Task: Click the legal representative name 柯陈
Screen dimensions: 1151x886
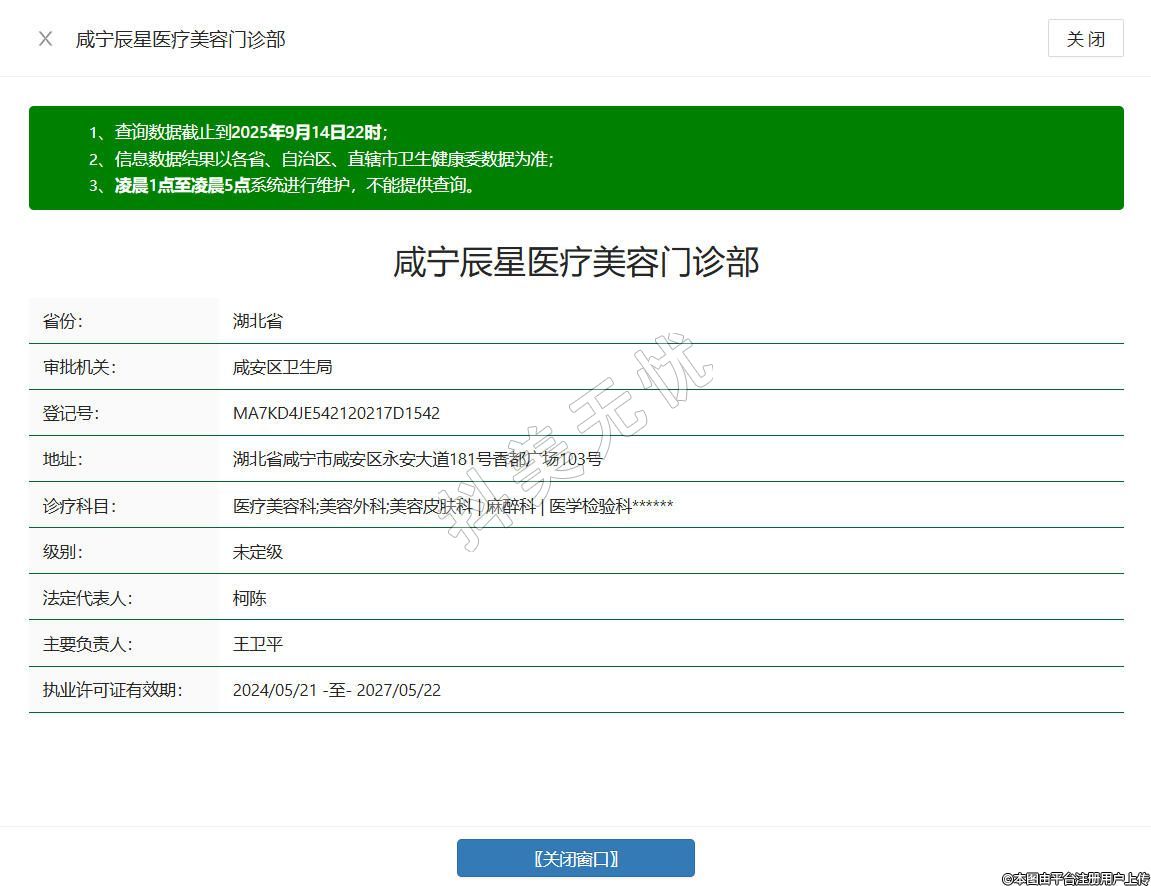Action: pyautogui.click(x=250, y=598)
